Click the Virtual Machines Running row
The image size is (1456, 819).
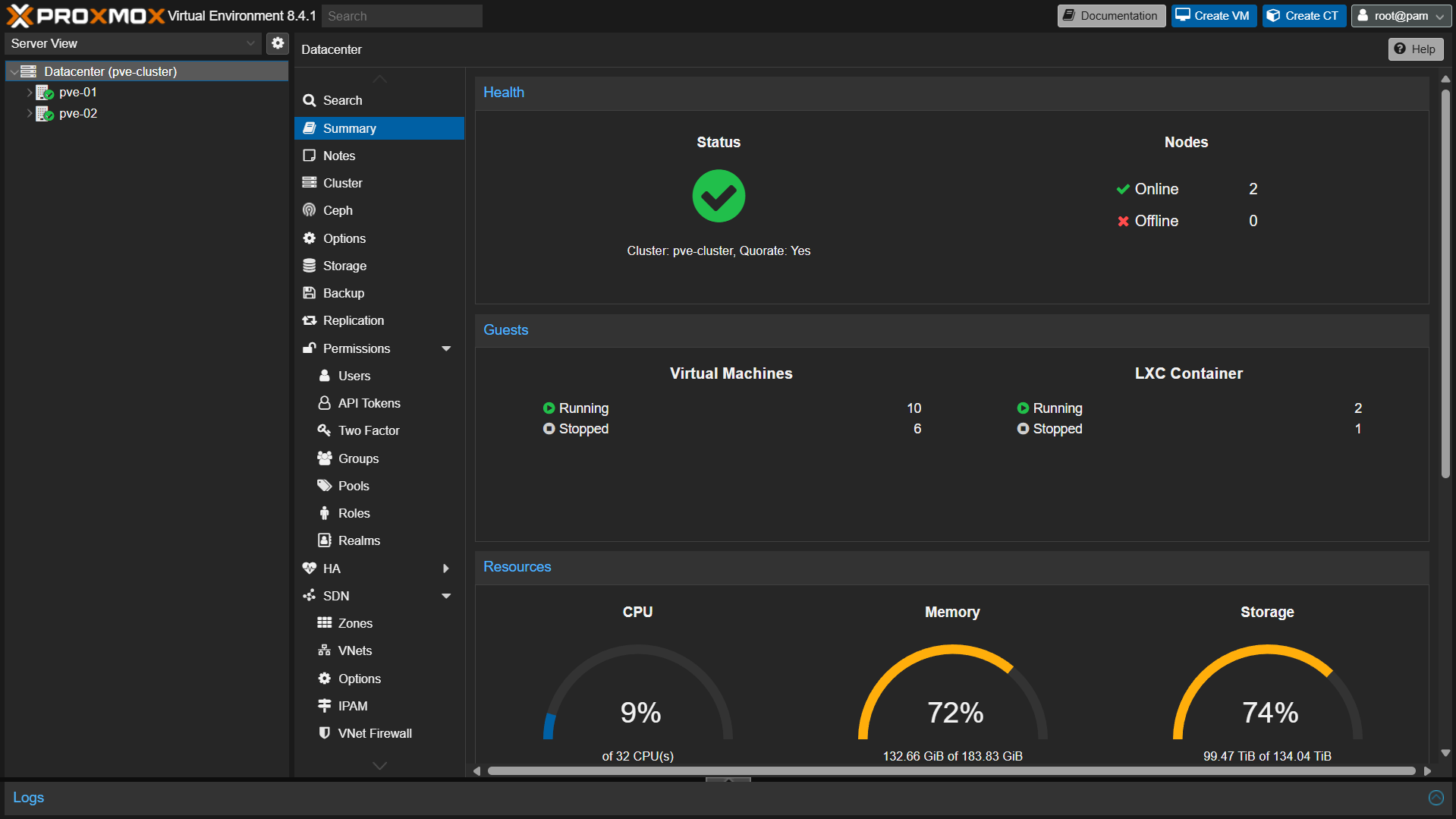[732, 408]
